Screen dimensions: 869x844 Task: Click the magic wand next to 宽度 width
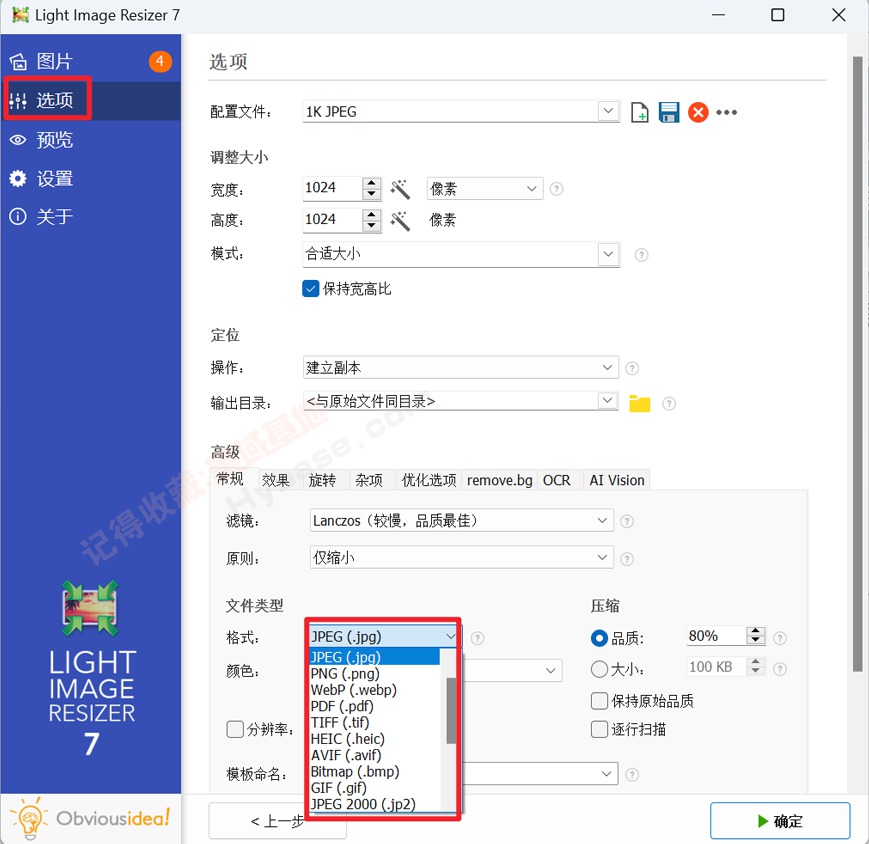(x=399, y=188)
